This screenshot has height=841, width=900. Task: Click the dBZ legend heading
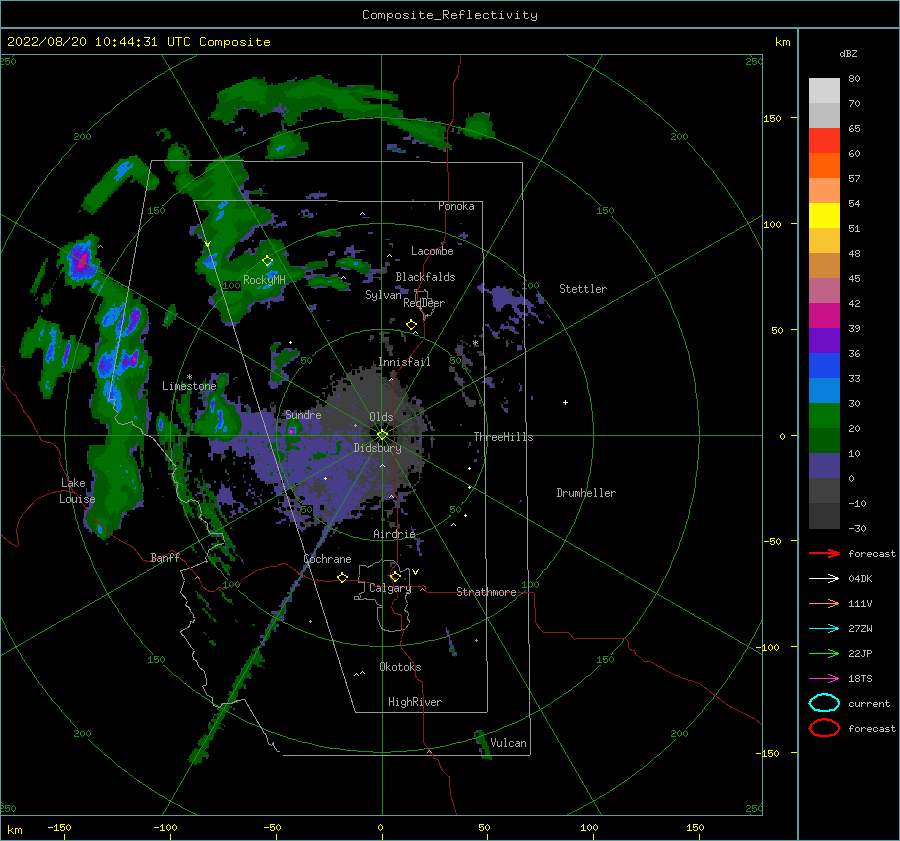[x=848, y=53]
